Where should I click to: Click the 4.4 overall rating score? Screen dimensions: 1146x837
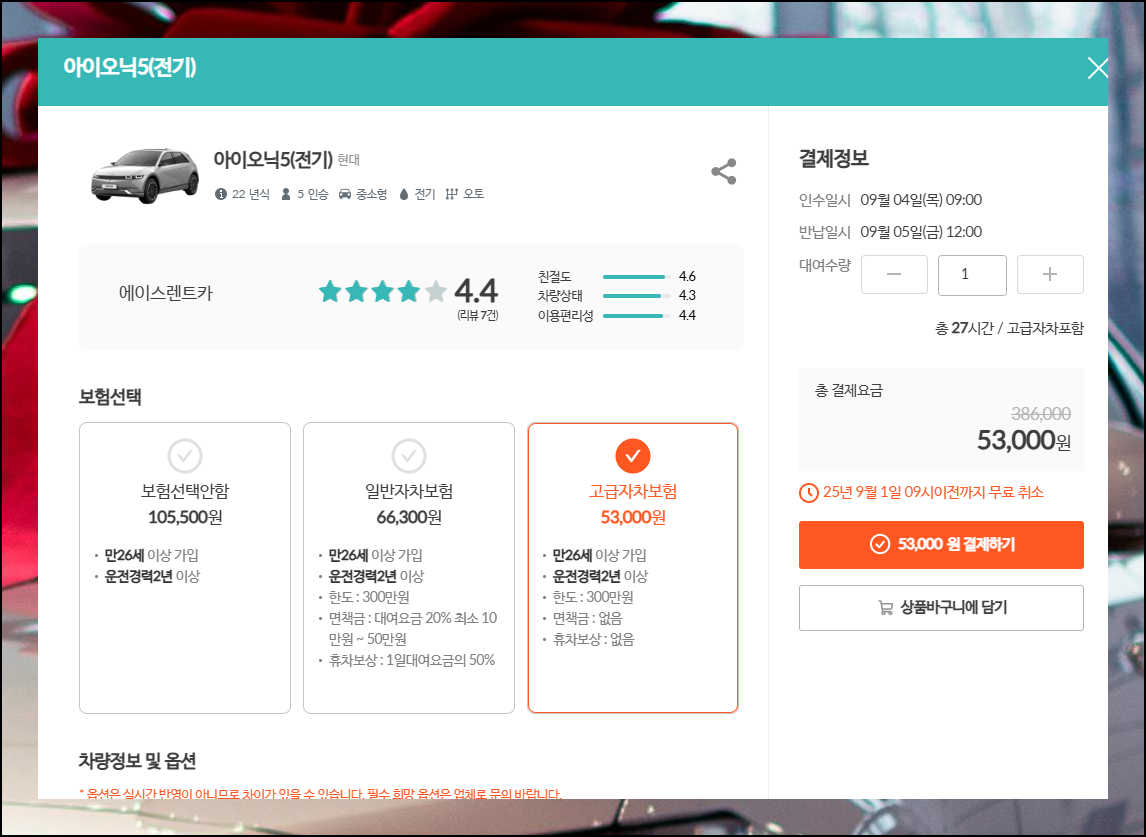point(476,291)
